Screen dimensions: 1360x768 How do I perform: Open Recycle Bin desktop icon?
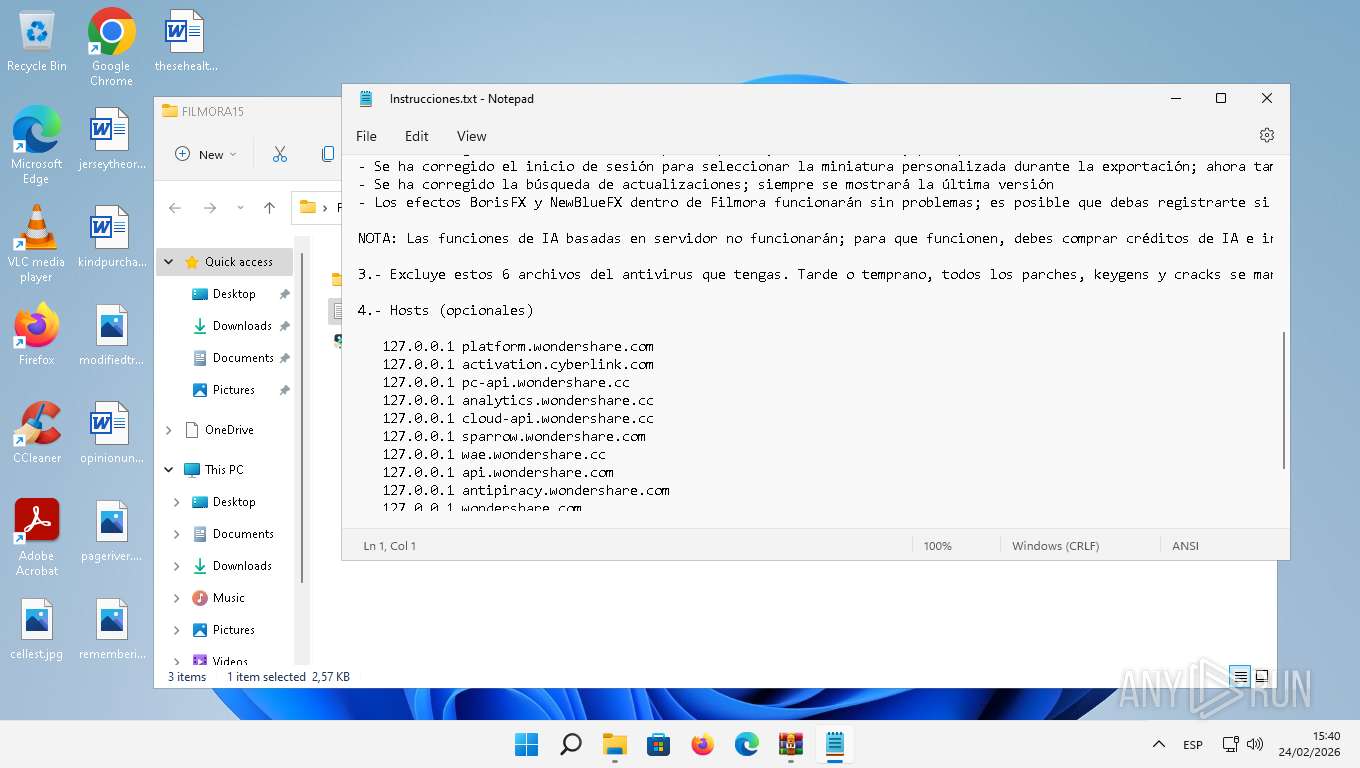(37, 42)
